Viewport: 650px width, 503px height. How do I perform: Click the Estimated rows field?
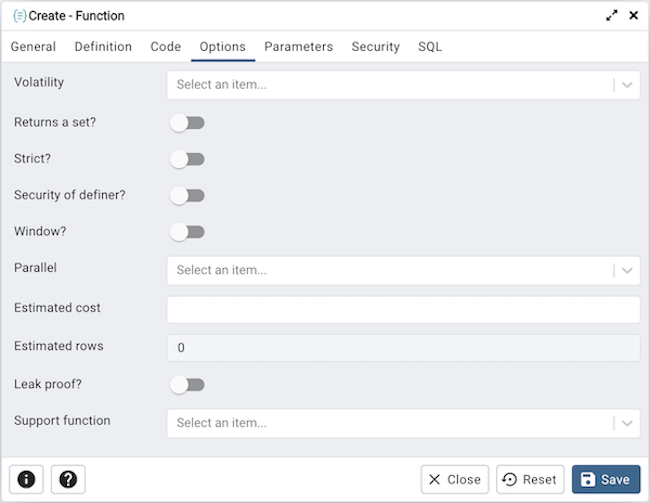click(402, 347)
